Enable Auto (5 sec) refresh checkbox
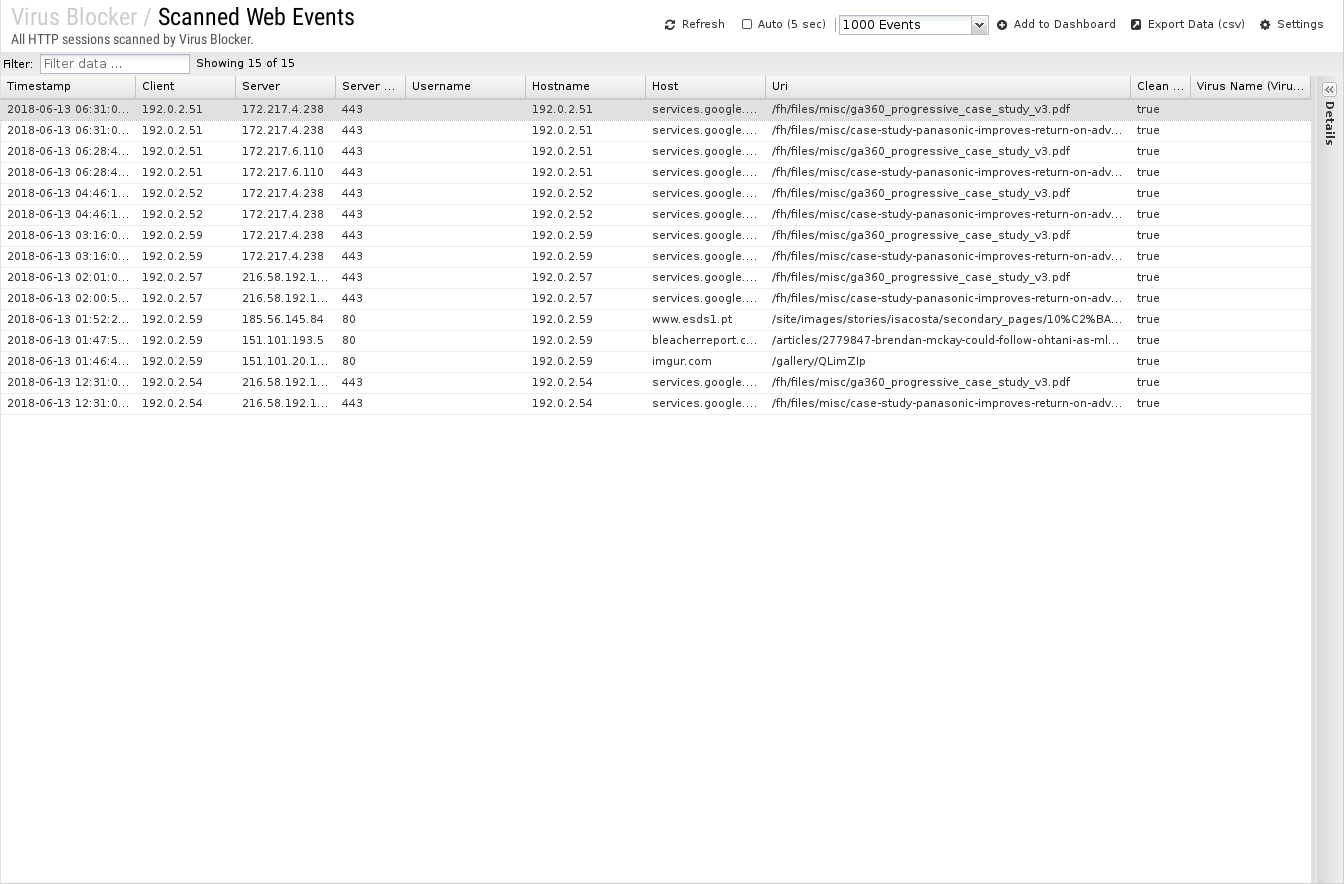Viewport: 1344px width, 884px height. click(x=747, y=24)
